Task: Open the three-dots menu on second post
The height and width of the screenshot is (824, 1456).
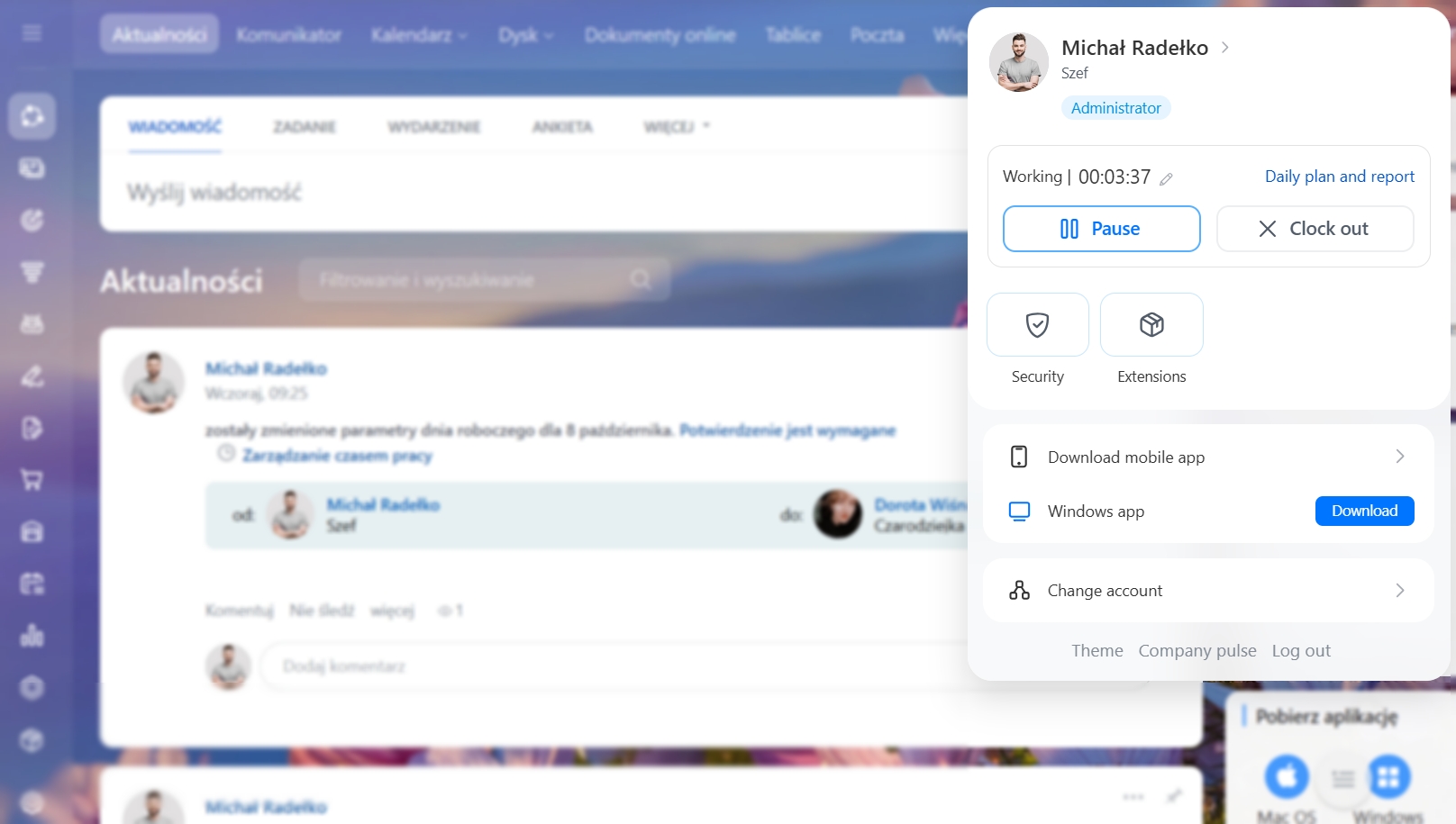Action: click(x=1133, y=797)
